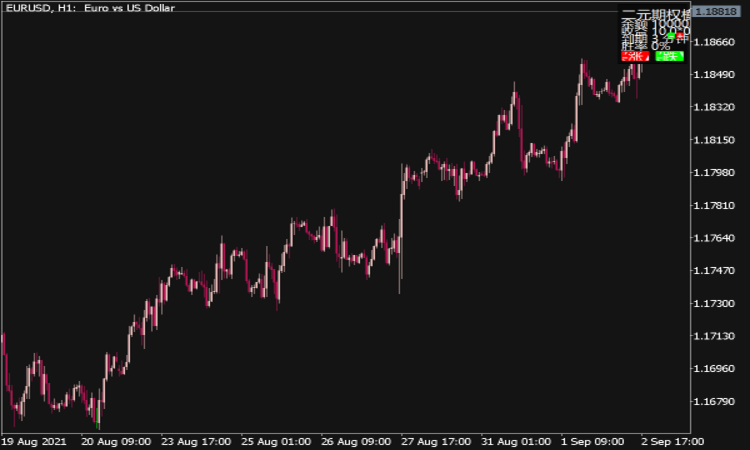The image size is (750, 450).
Task: Click the 31 Aug 01:00 time label
Action: click(516, 441)
